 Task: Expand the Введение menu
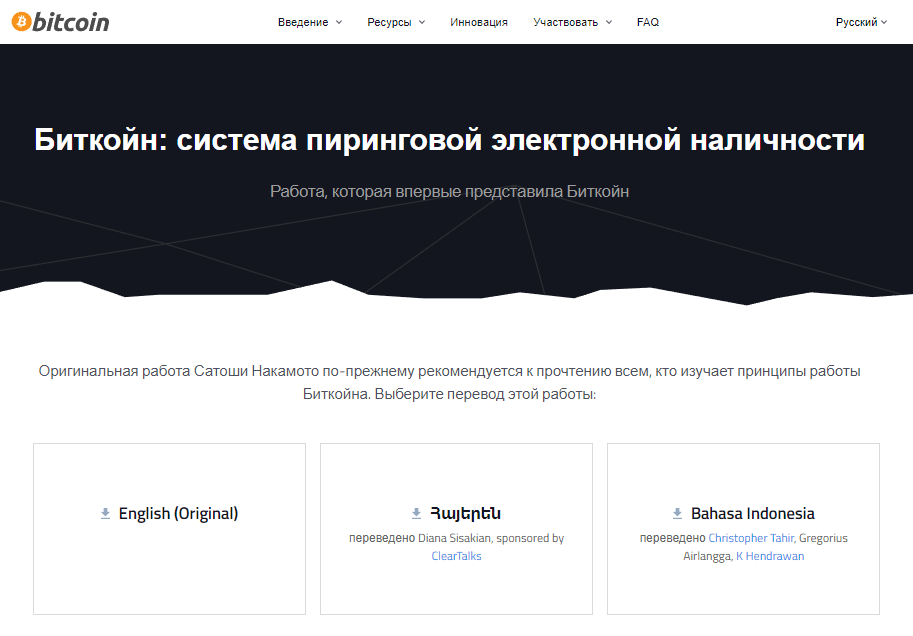click(x=310, y=22)
